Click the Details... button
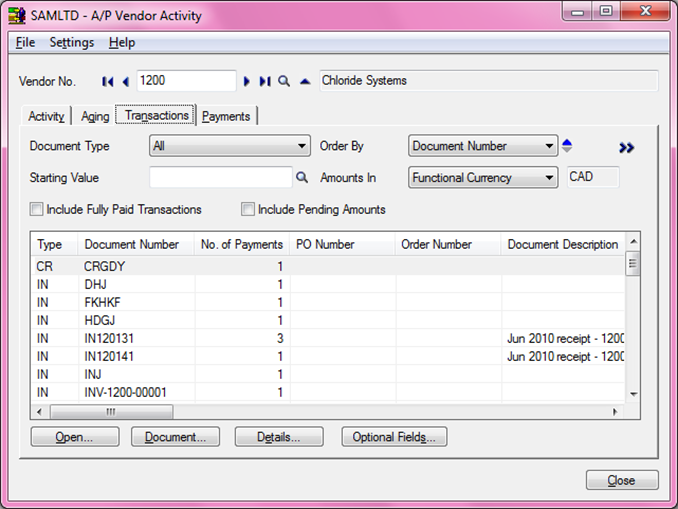The height and width of the screenshot is (509, 678). [279, 437]
